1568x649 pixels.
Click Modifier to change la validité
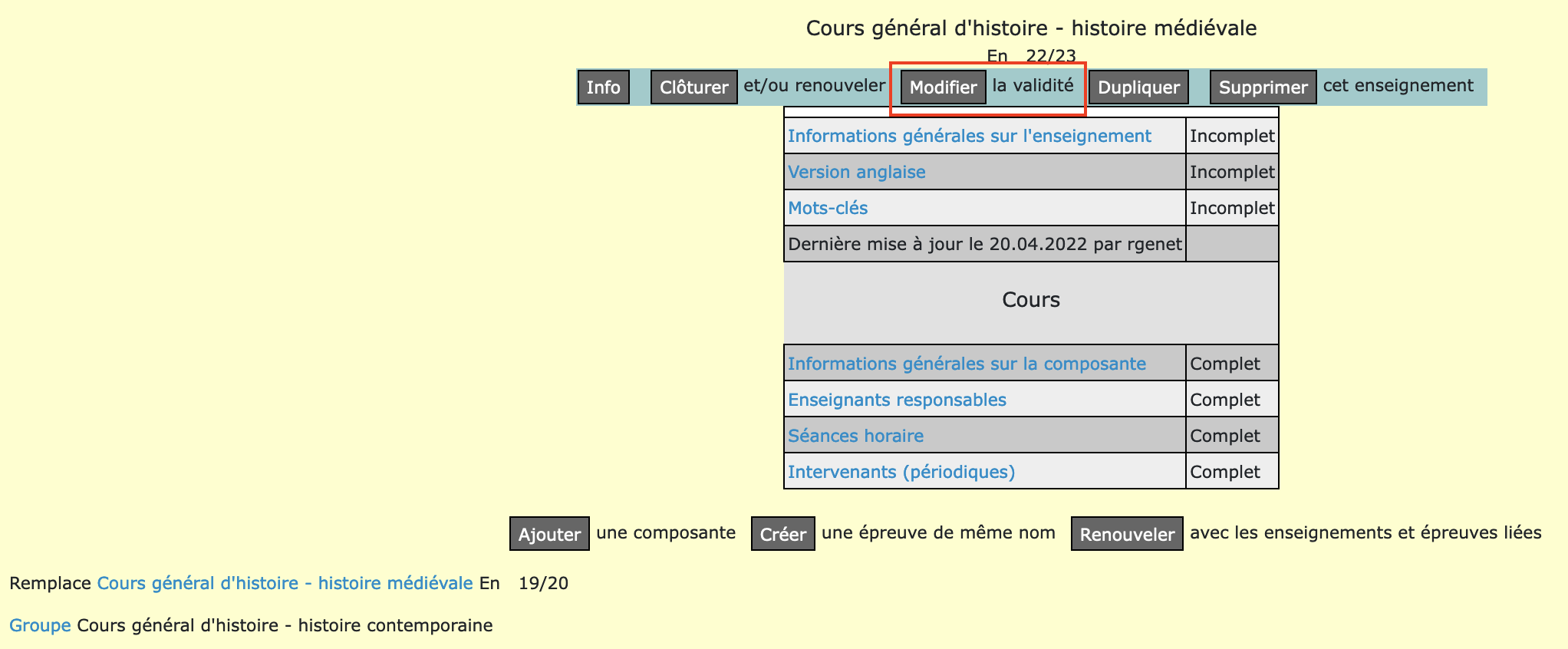click(x=942, y=87)
